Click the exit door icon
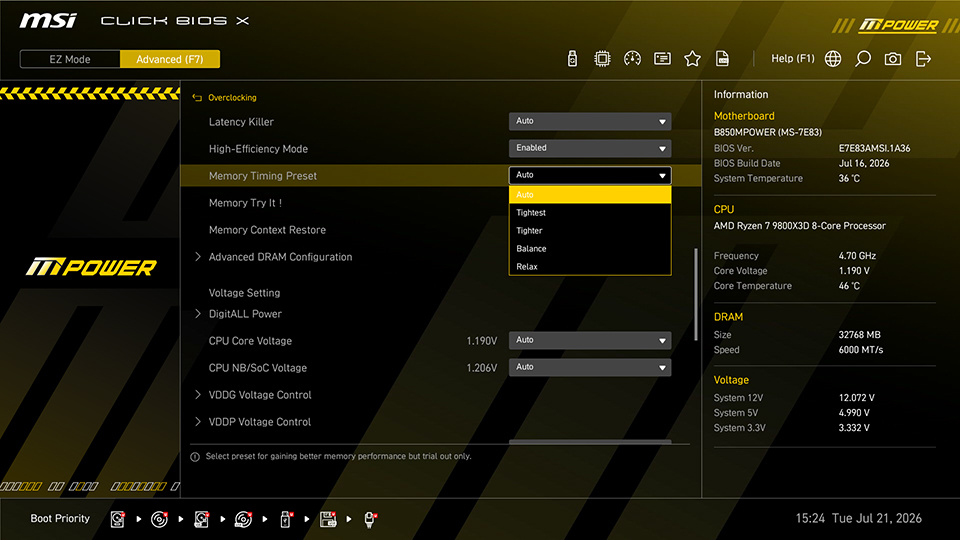This screenshot has height=540, width=960. click(x=923, y=59)
